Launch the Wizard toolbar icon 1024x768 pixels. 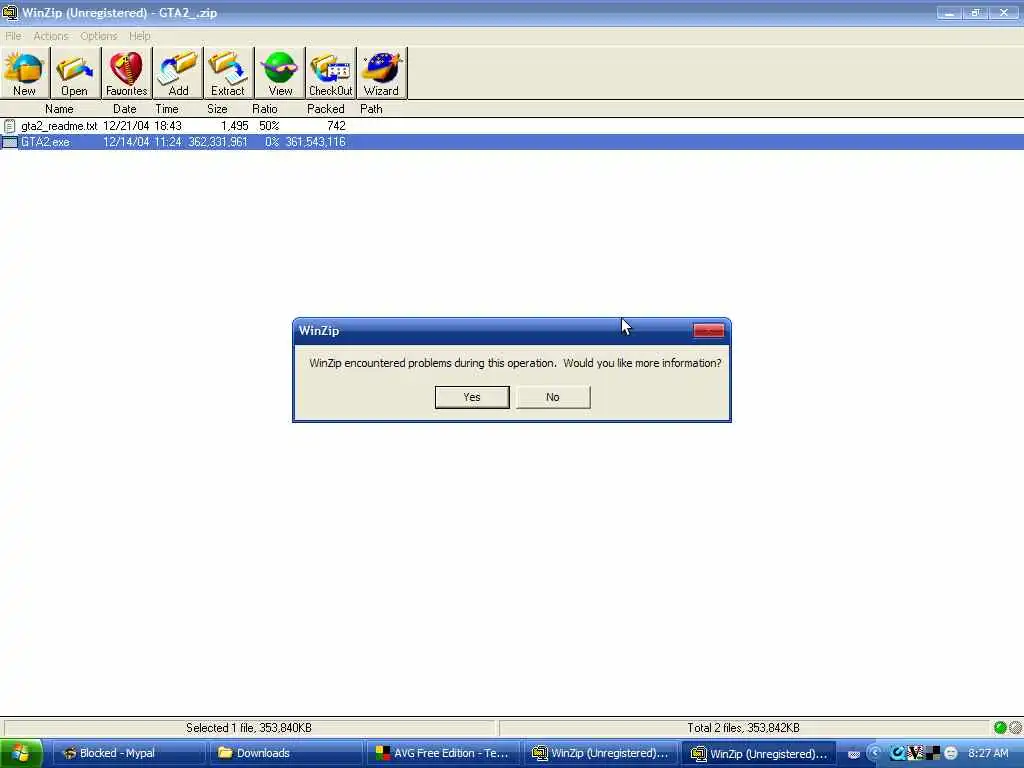(x=381, y=73)
